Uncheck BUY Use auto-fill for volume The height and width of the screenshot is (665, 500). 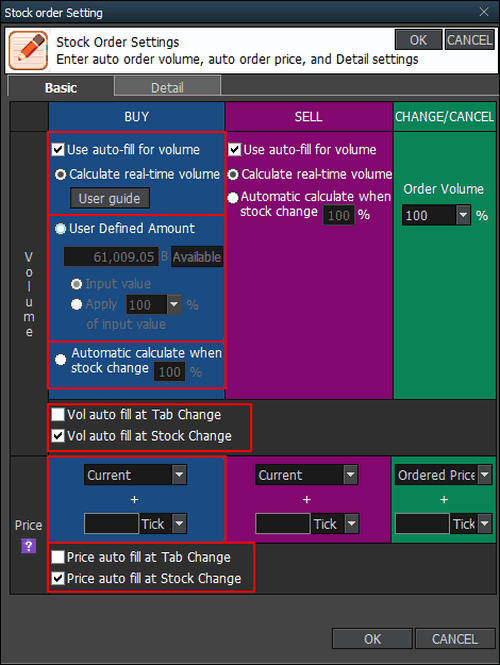tap(58, 150)
